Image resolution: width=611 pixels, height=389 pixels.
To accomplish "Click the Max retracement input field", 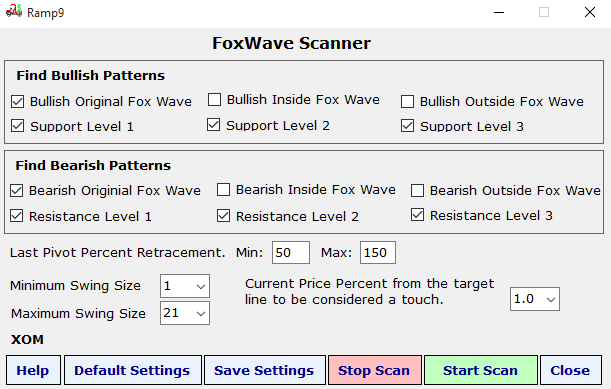I will point(378,253).
